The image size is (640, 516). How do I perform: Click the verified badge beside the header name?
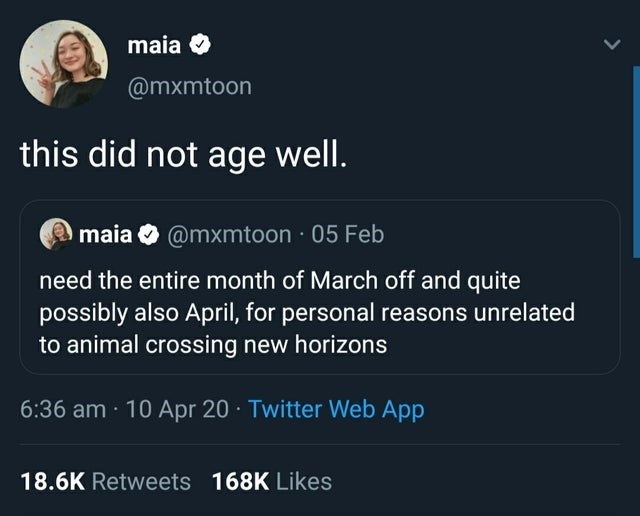(200, 45)
